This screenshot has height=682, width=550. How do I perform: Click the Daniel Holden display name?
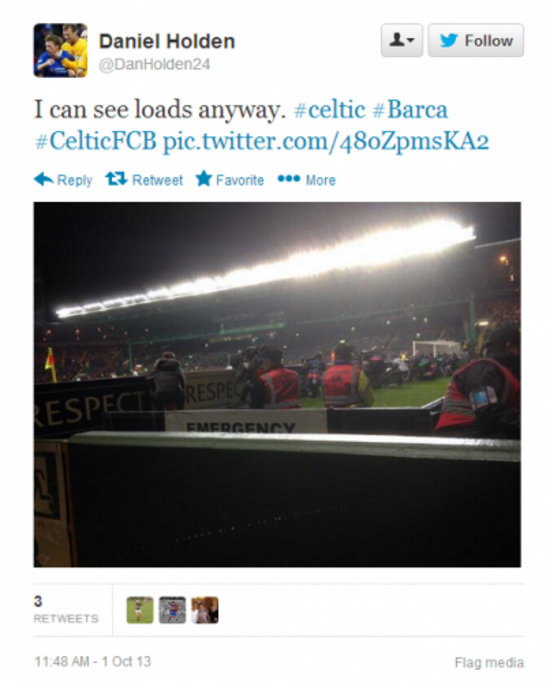[167, 41]
